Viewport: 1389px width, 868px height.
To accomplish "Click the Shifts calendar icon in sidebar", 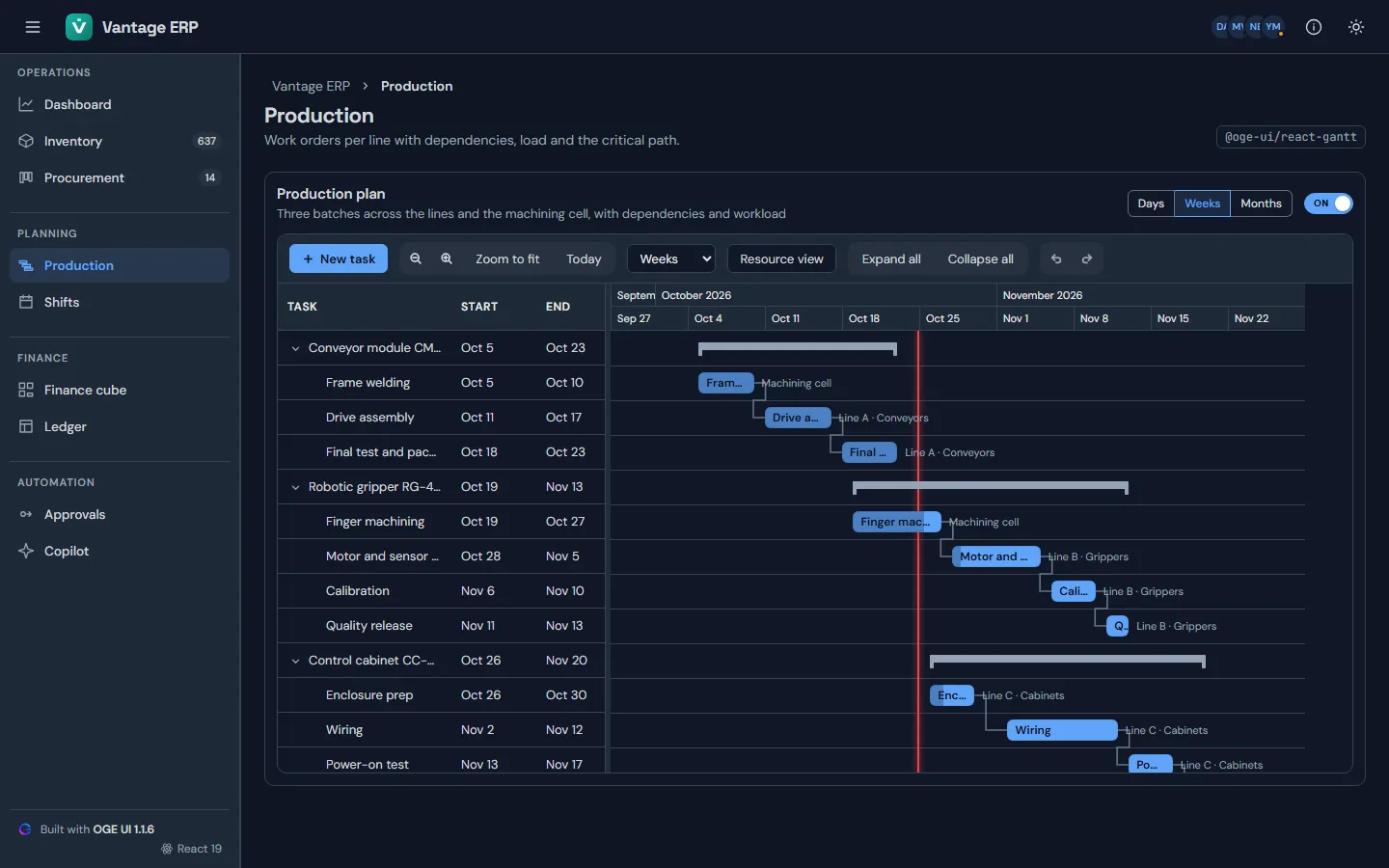I will 26,302.
